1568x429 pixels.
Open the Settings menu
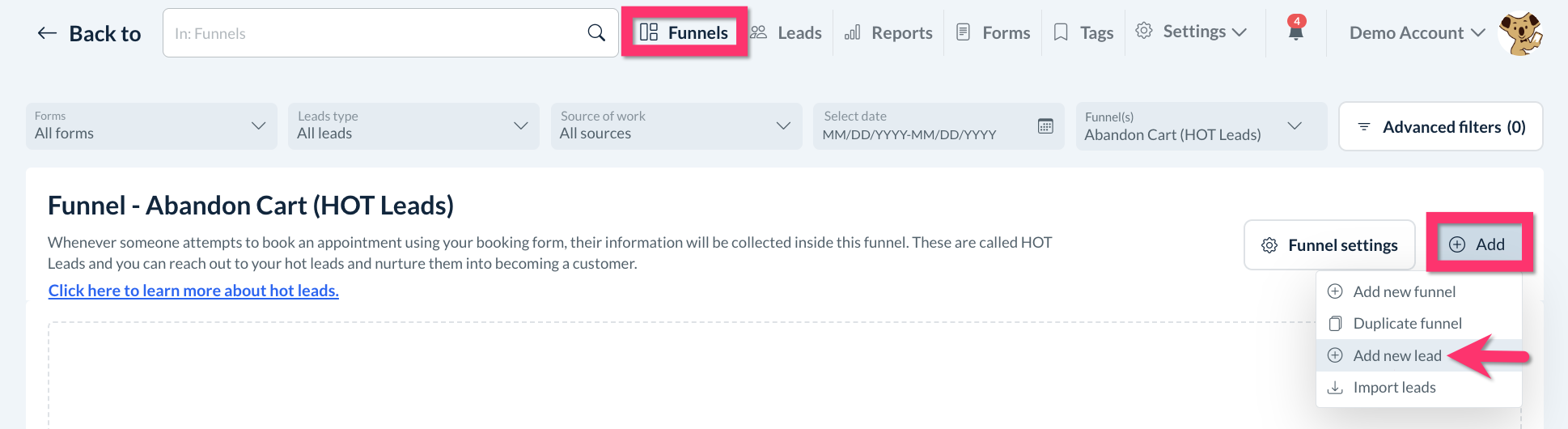pos(1192,32)
